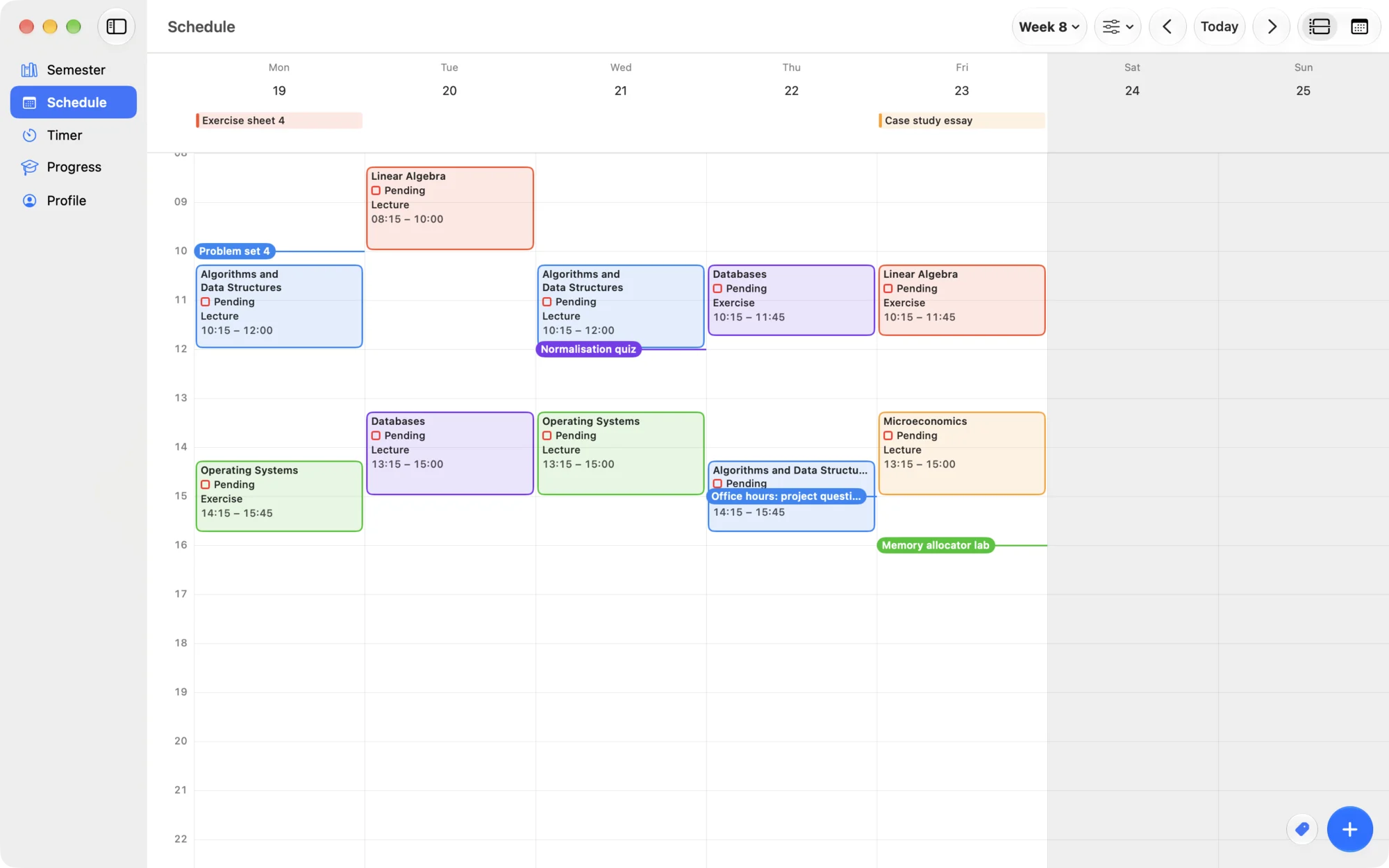Viewport: 1389px width, 868px height.
Task: Open Office hours: project questions marker
Action: click(x=786, y=496)
